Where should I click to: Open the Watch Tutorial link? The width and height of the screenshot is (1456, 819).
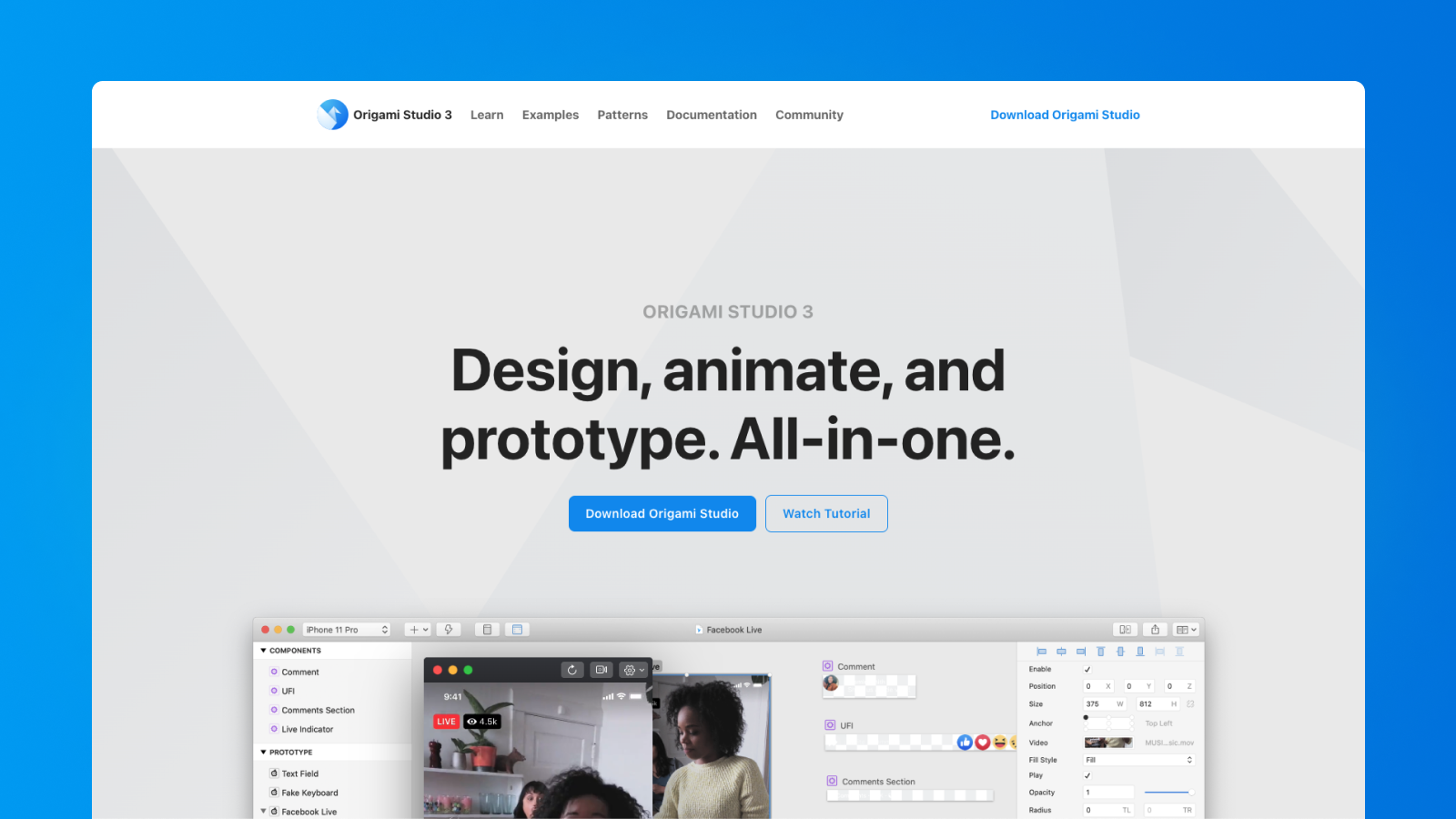[826, 513]
